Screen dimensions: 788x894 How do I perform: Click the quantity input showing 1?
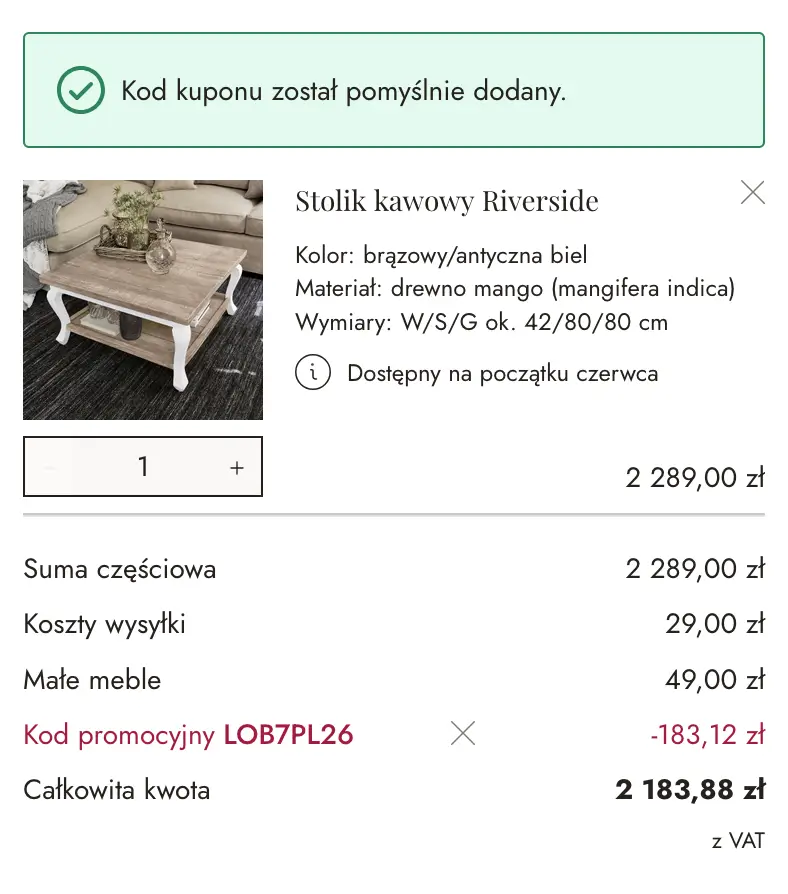click(x=143, y=466)
